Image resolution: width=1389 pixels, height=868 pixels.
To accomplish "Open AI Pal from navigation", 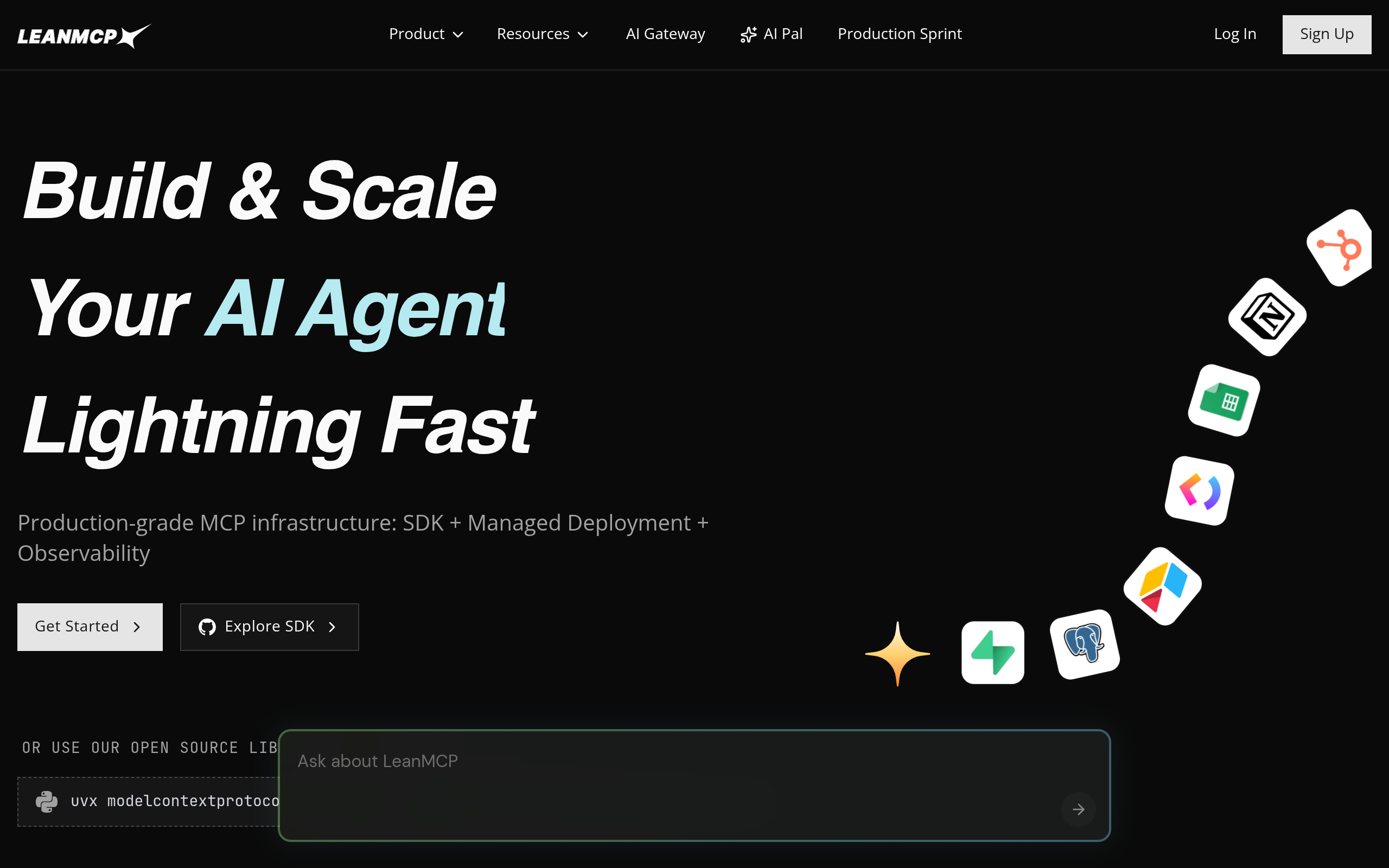I will pos(772,34).
